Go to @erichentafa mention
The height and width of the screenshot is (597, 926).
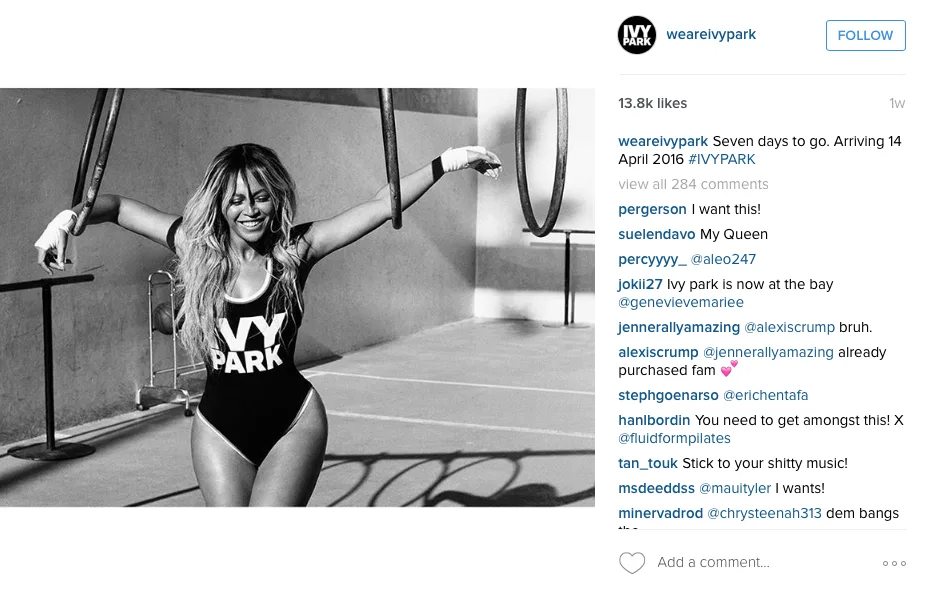(x=765, y=395)
